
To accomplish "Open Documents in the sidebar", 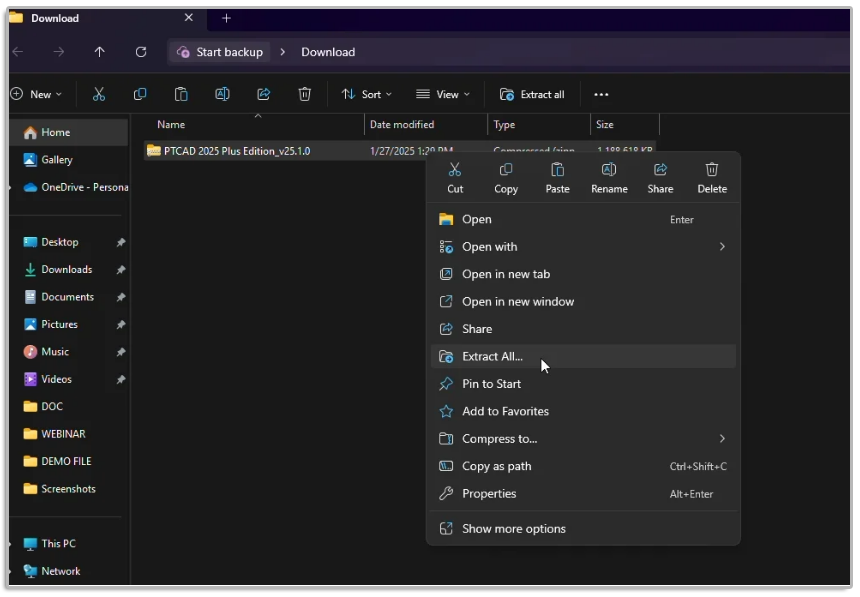I will tap(59, 297).
